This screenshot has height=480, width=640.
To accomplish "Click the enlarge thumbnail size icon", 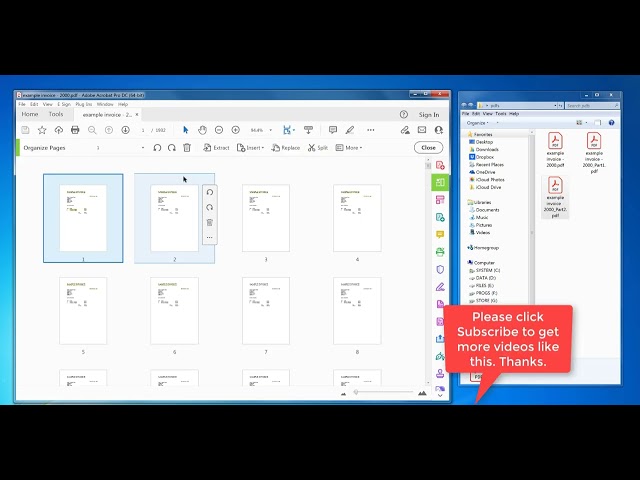I will coord(422,393).
